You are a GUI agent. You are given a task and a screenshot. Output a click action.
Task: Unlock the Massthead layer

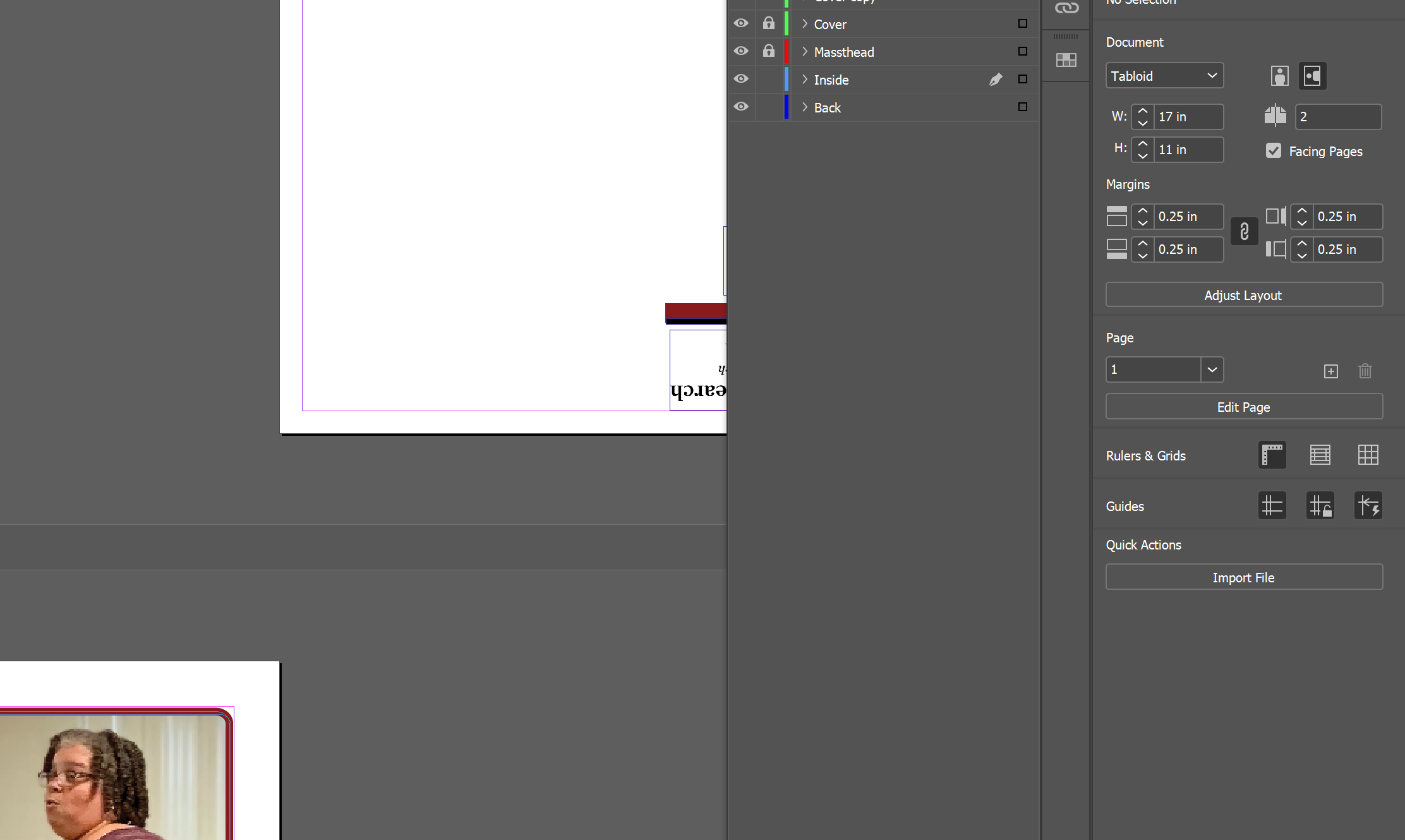pyautogui.click(x=769, y=51)
